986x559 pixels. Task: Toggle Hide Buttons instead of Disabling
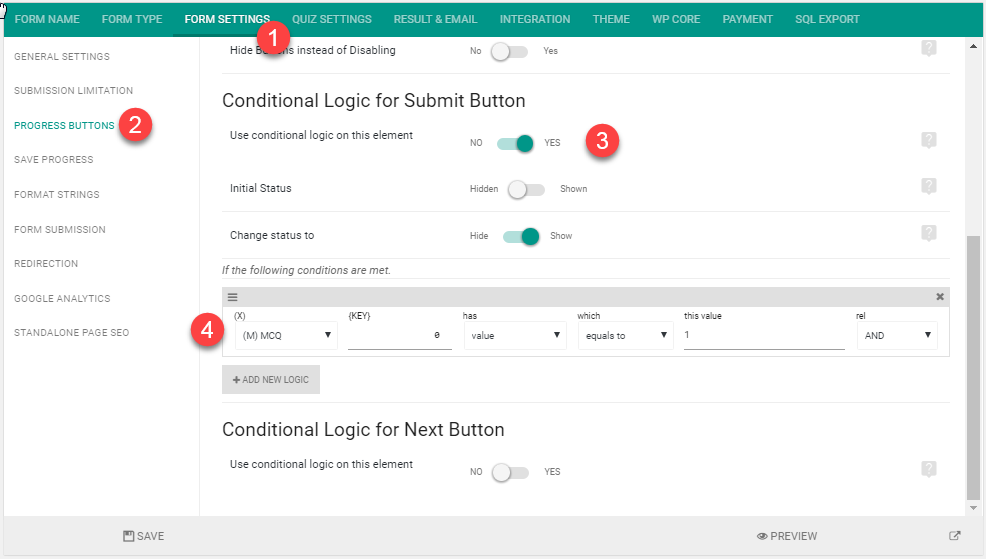(509, 51)
